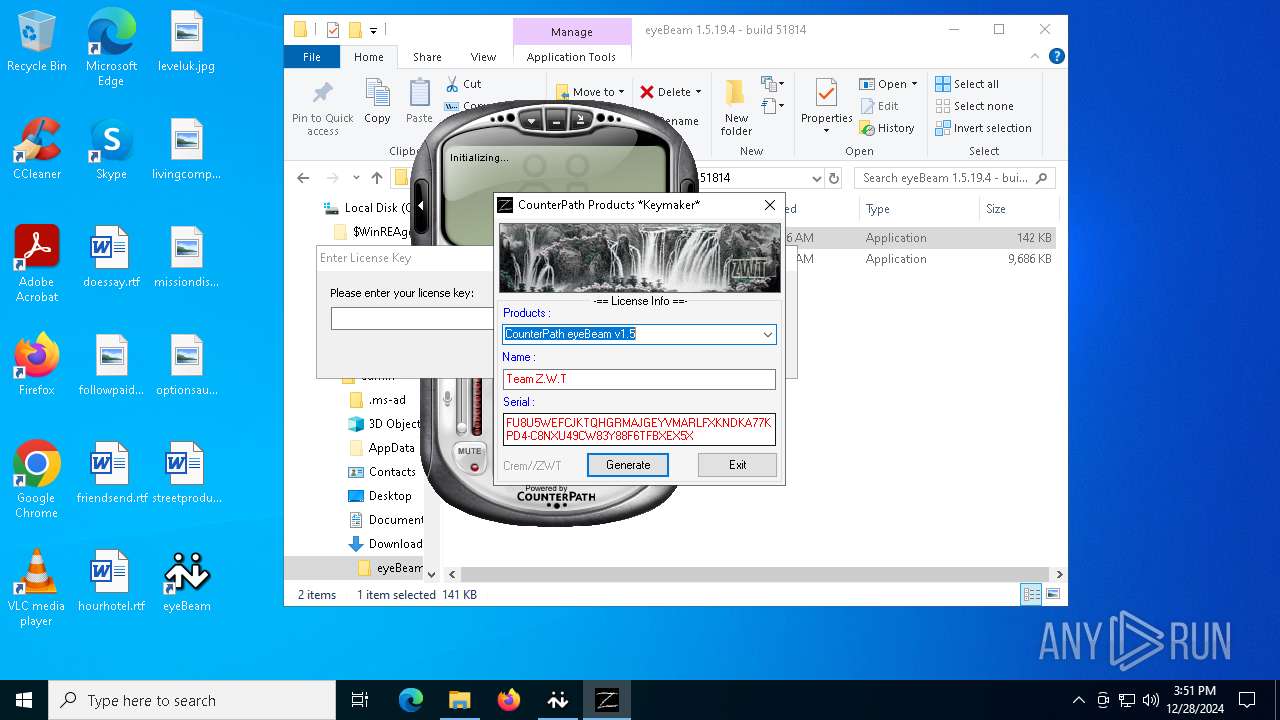The height and width of the screenshot is (720, 1280).
Task: Click Select all in ribbon
Action: coord(967,84)
